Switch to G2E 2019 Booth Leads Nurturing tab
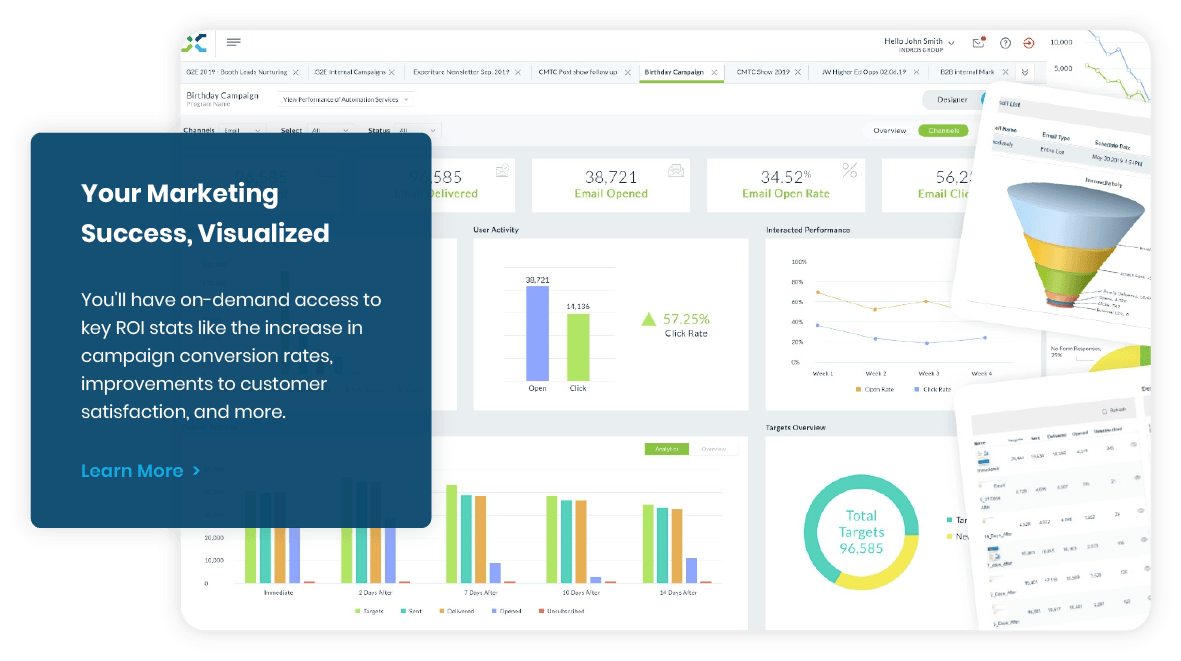This screenshot has width=1181, height=661. (237, 72)
